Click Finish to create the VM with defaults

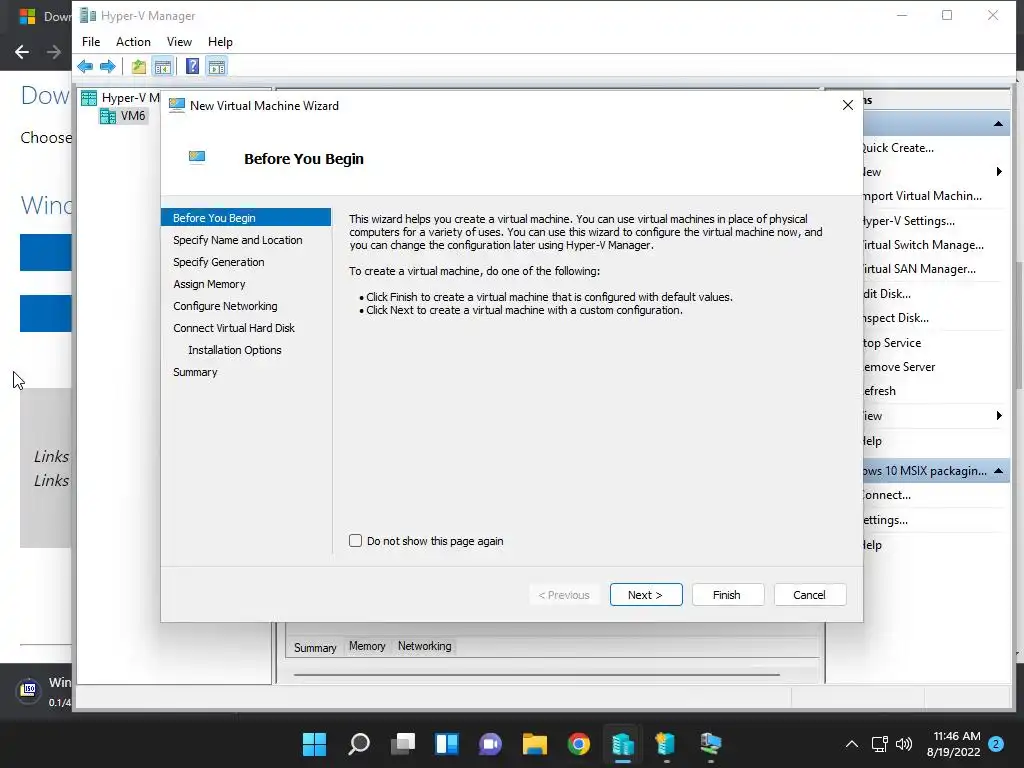click(728, 595)
